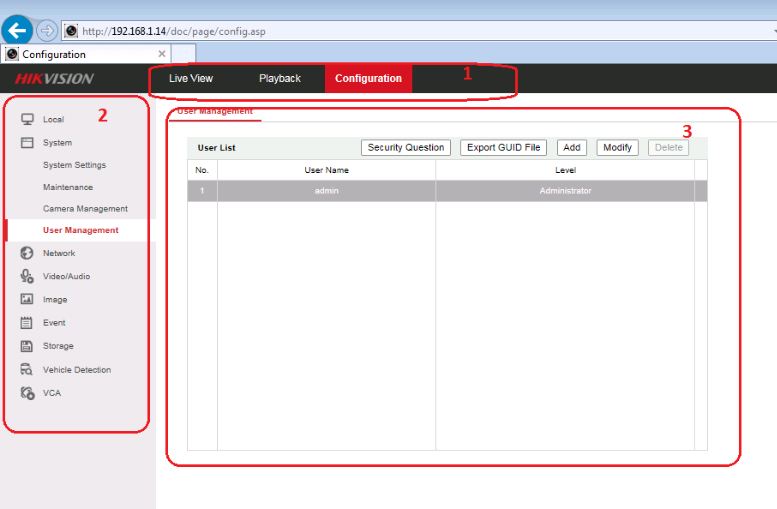The width and height of the screenshot is (777, 509).
Task: Click the site favicon in address bar
Action: (x=71, y=31)
